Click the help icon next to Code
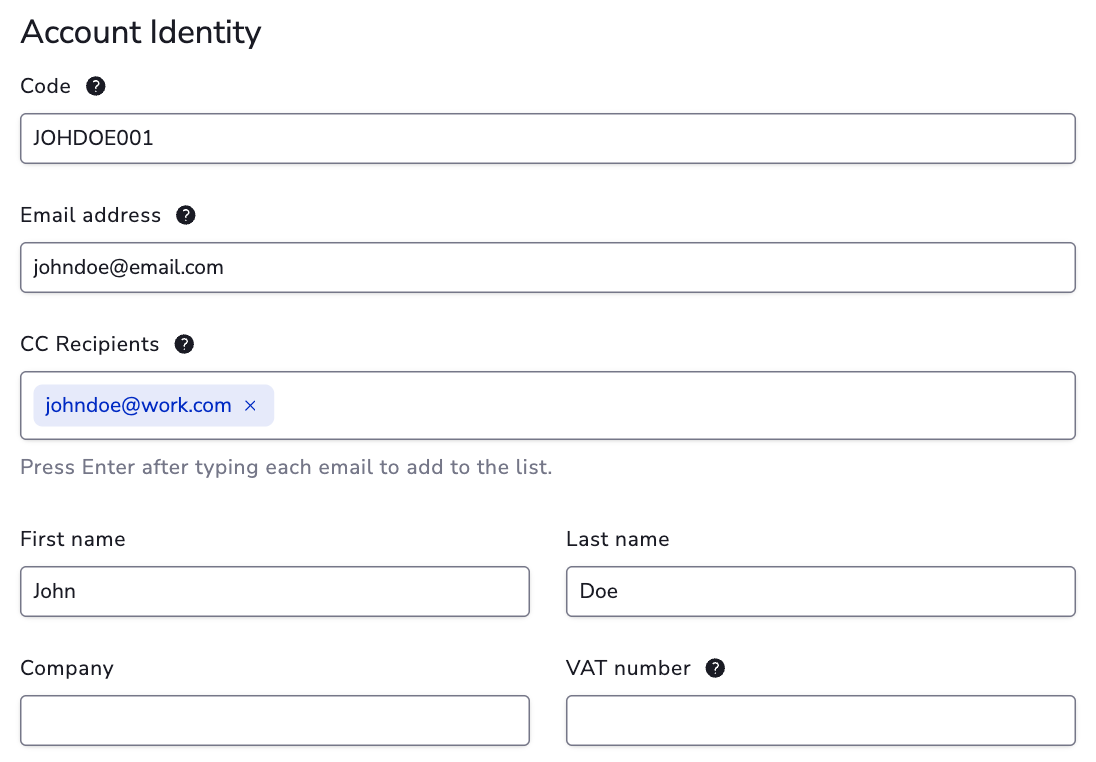This screenshot has width=1096, height=762. click(x=96, y=86)
